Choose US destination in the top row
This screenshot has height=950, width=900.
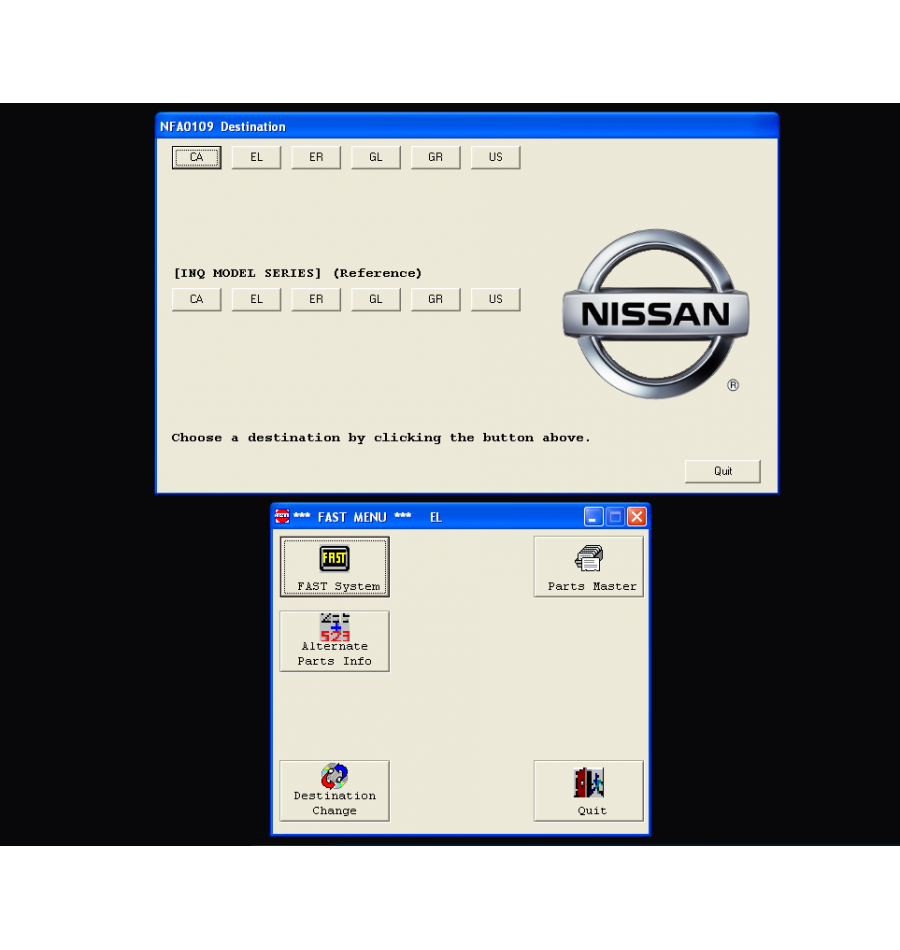(x=496, y=158)
